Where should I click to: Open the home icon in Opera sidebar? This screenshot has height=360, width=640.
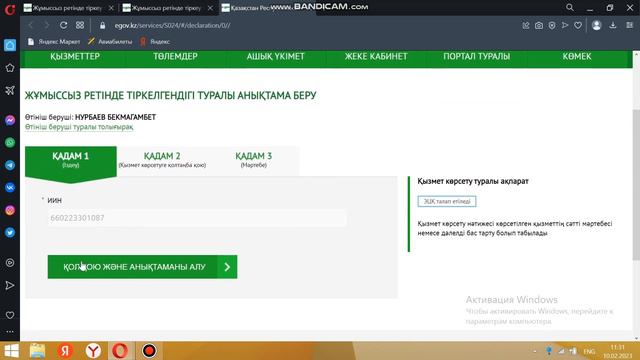coord(10,45)
